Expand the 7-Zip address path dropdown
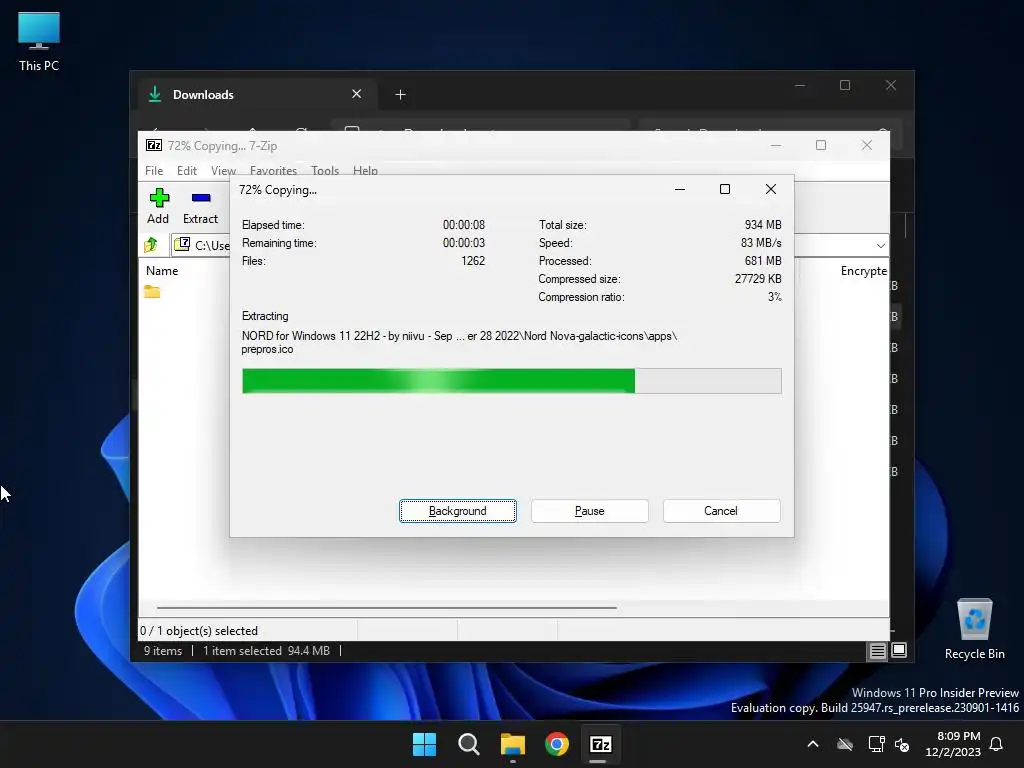The image size is (1024, 768). click(880, 246)
